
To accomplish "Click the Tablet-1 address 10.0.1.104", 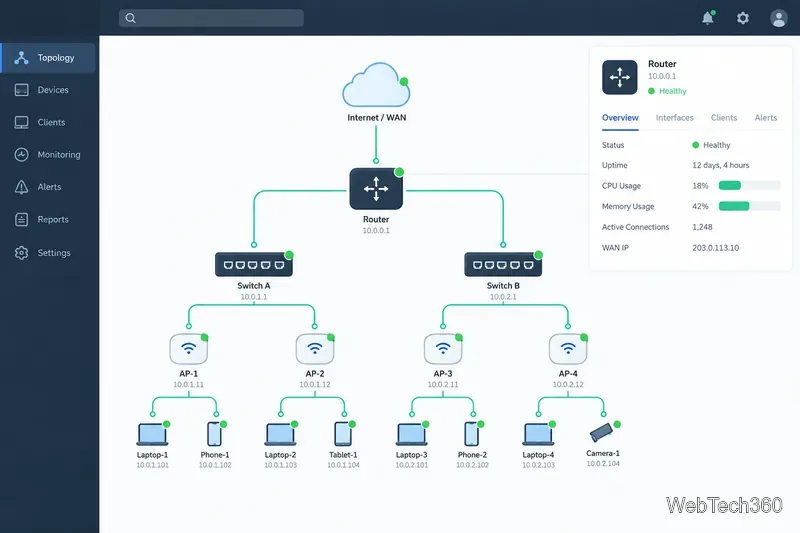I will tap(343, 465).
